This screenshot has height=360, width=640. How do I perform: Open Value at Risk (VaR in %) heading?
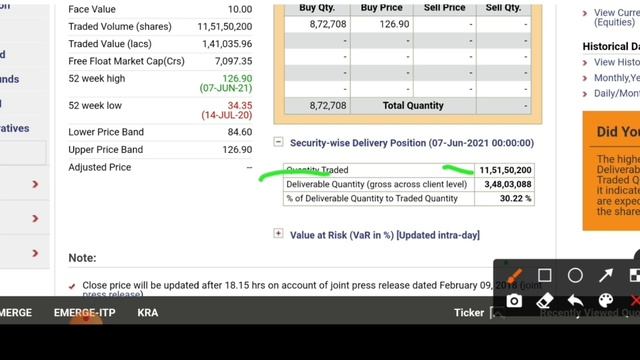pos(384,235)
